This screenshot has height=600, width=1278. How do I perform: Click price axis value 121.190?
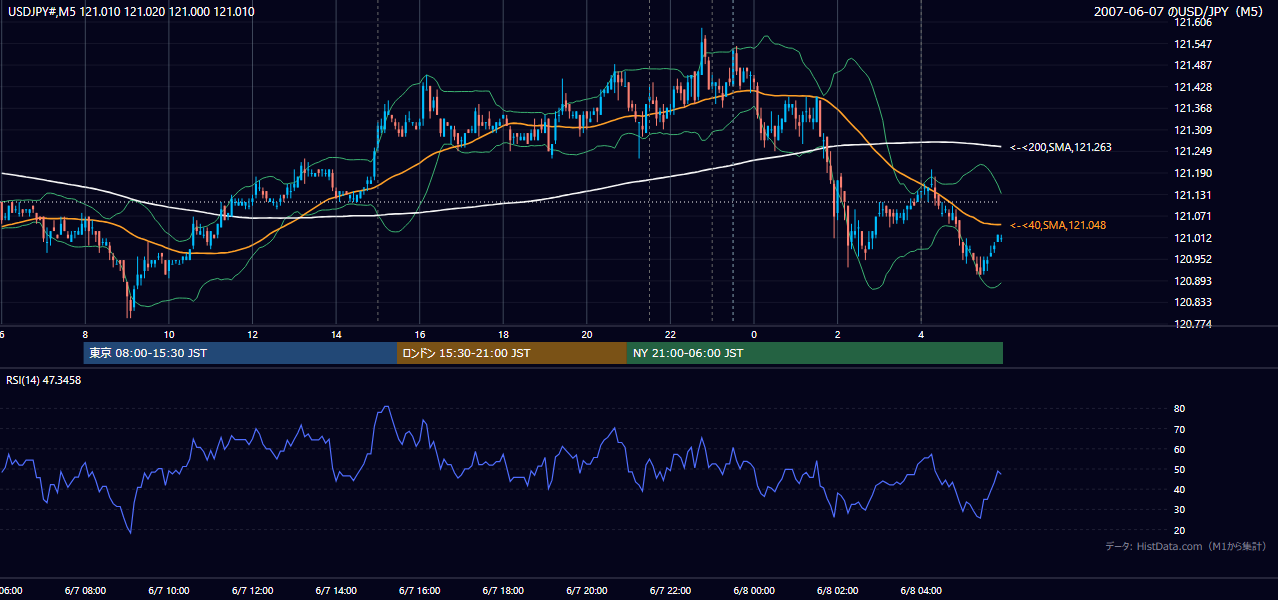(x=1193, y=173)
